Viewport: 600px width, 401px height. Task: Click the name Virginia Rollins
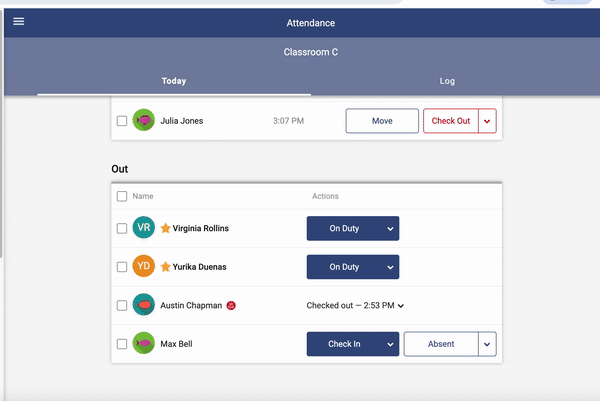pos(201,228)
